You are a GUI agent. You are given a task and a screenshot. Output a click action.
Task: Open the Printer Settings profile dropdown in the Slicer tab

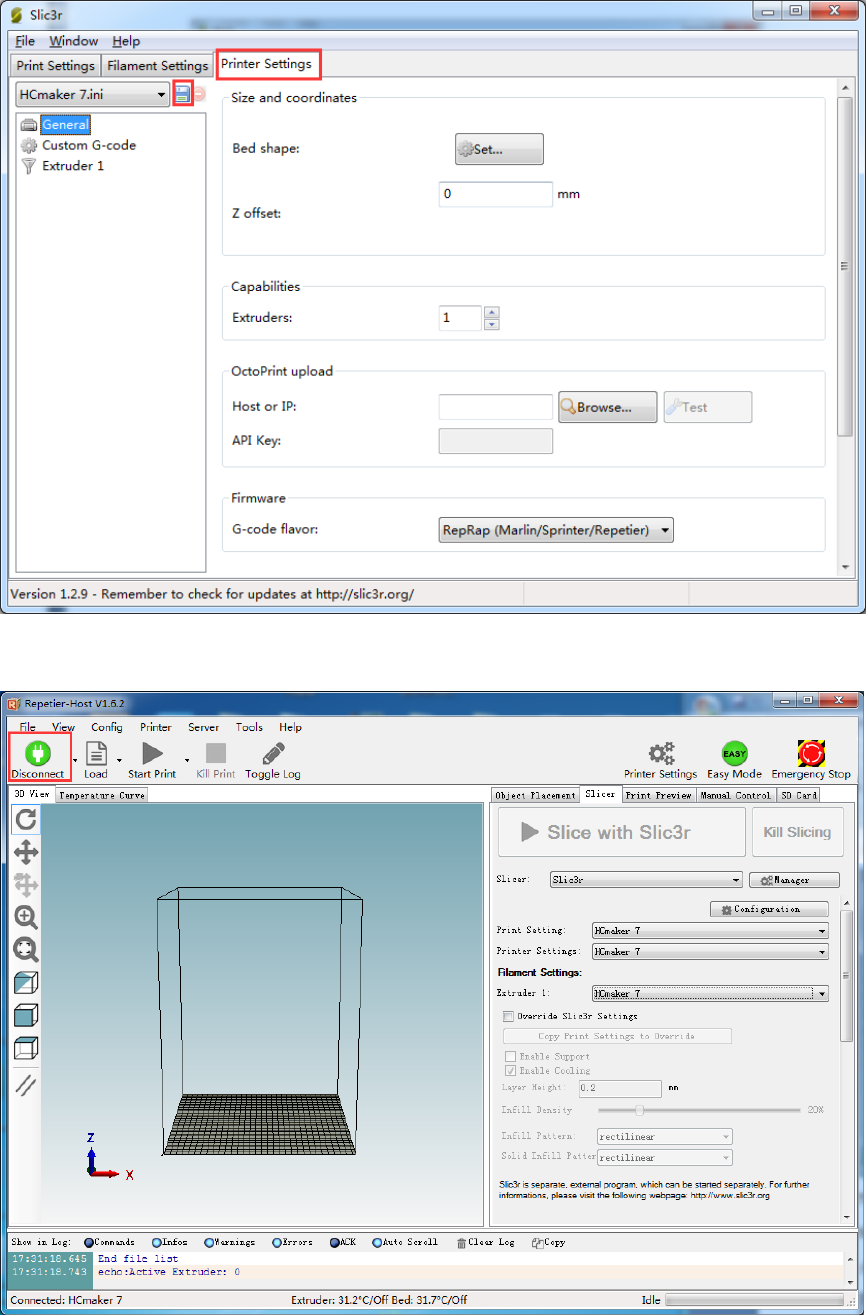(710, 952)
